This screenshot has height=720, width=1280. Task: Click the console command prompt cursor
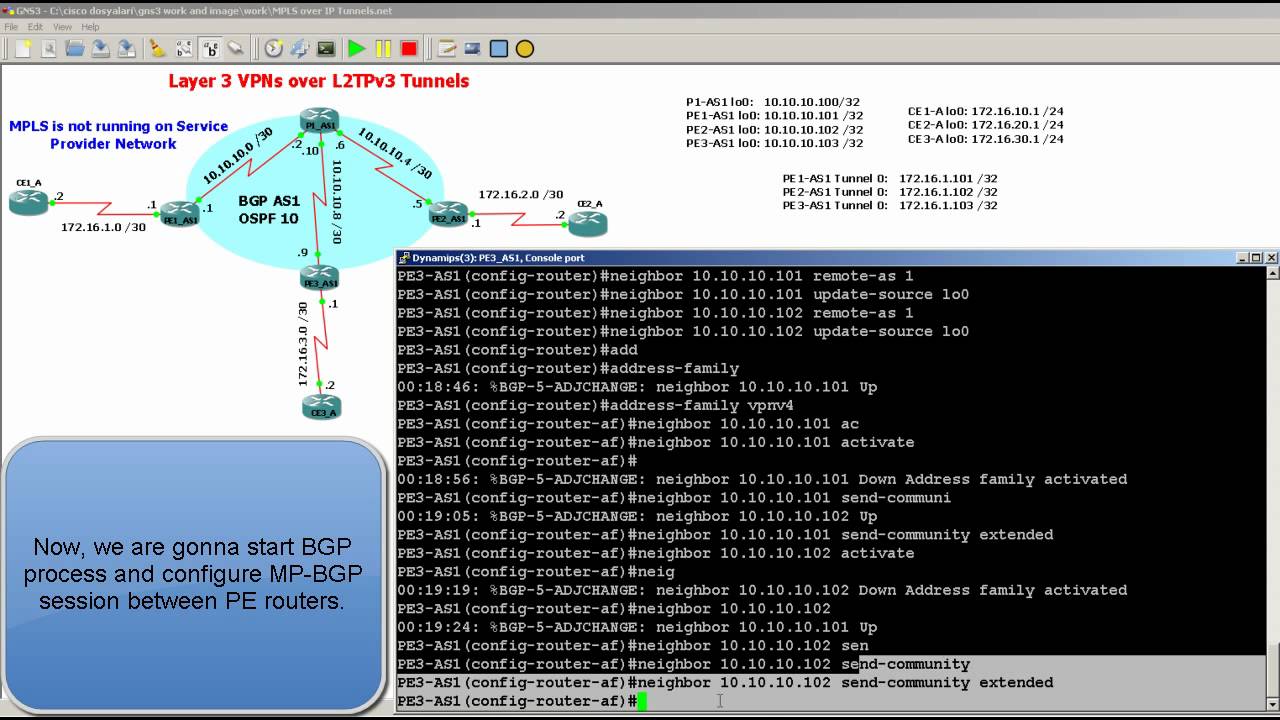pyautogui.click(x=642, y=701)
